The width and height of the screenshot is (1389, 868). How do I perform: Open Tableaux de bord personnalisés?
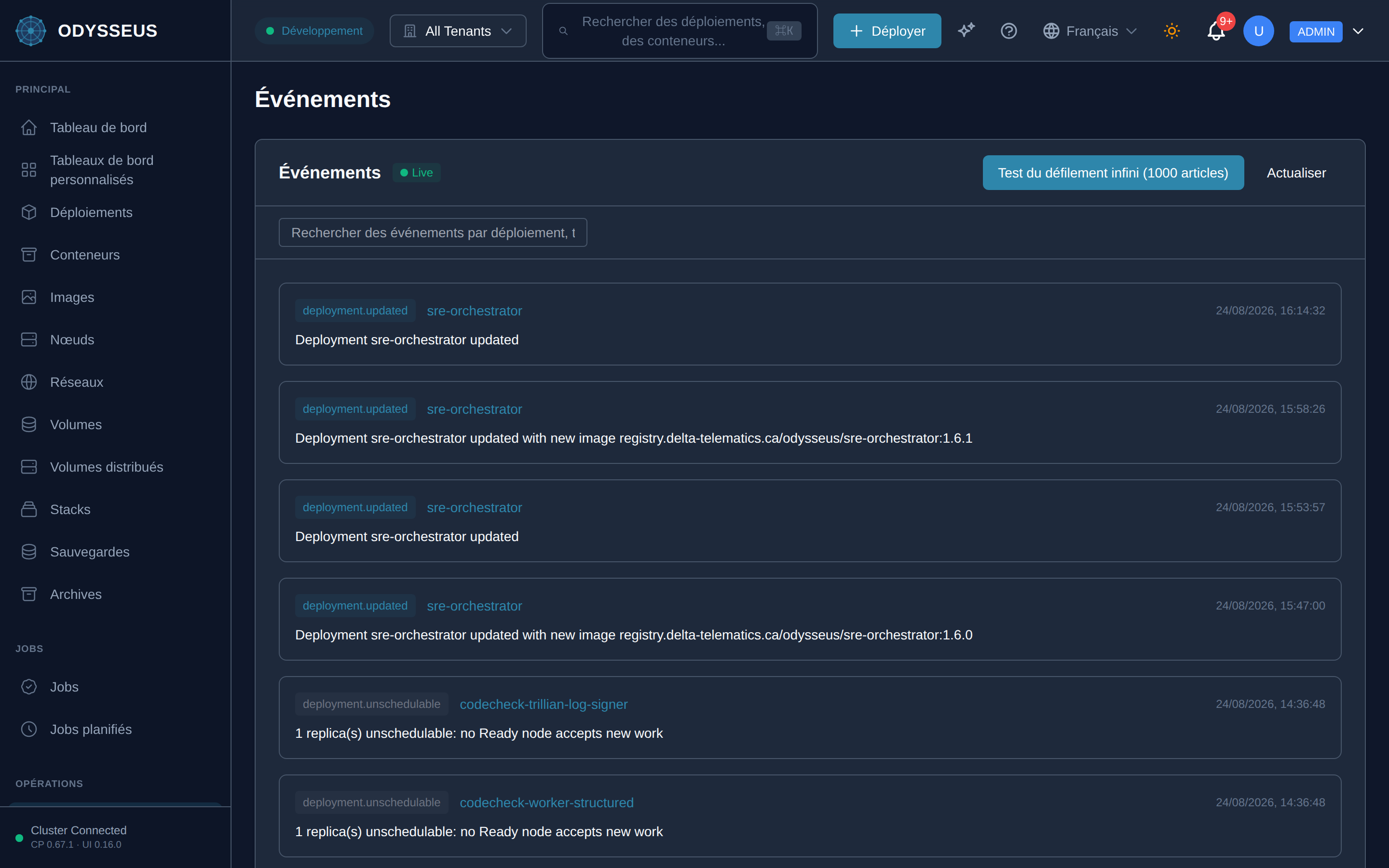coord(115,170)
